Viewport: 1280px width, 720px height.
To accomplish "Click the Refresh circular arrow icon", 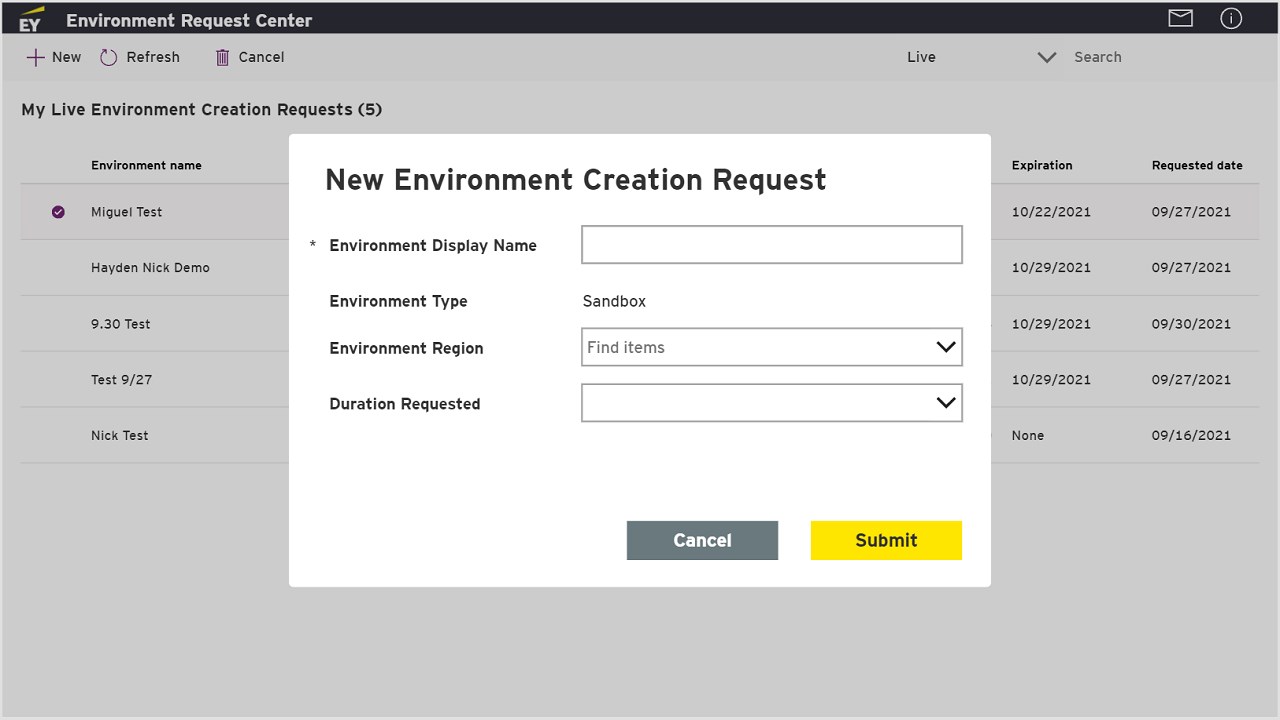I will point(109,58).
